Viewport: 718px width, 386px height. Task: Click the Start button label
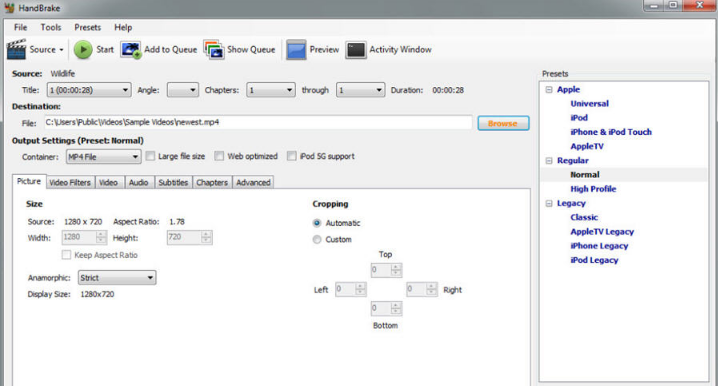coord(105,49)
